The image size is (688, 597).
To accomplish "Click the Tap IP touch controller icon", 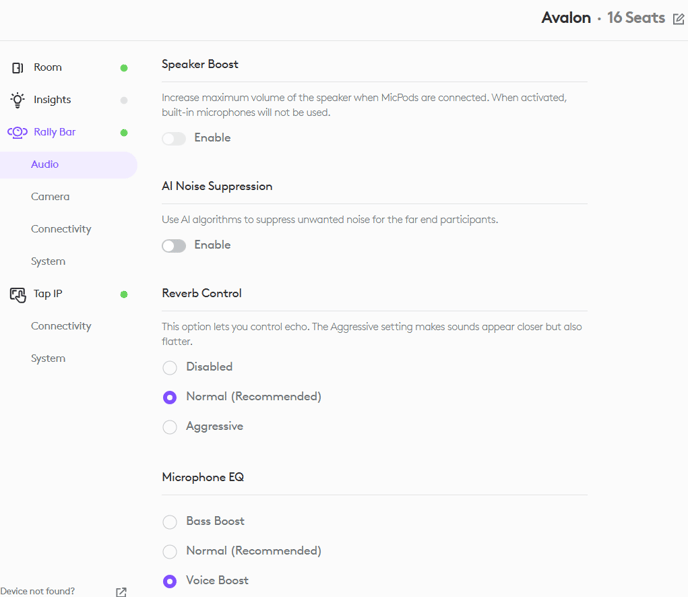I will pyautogui.click(x=17, y=294).
